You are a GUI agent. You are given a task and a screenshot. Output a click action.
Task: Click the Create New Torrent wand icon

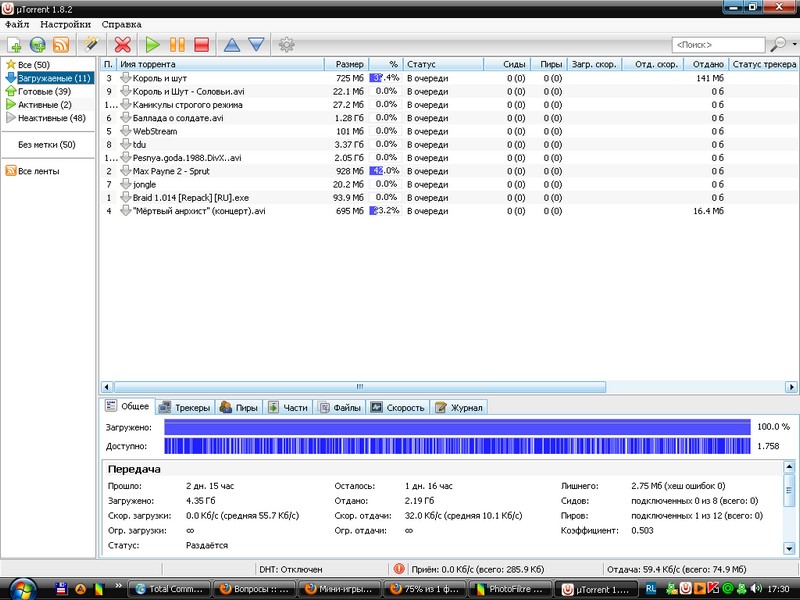point(90,45)
